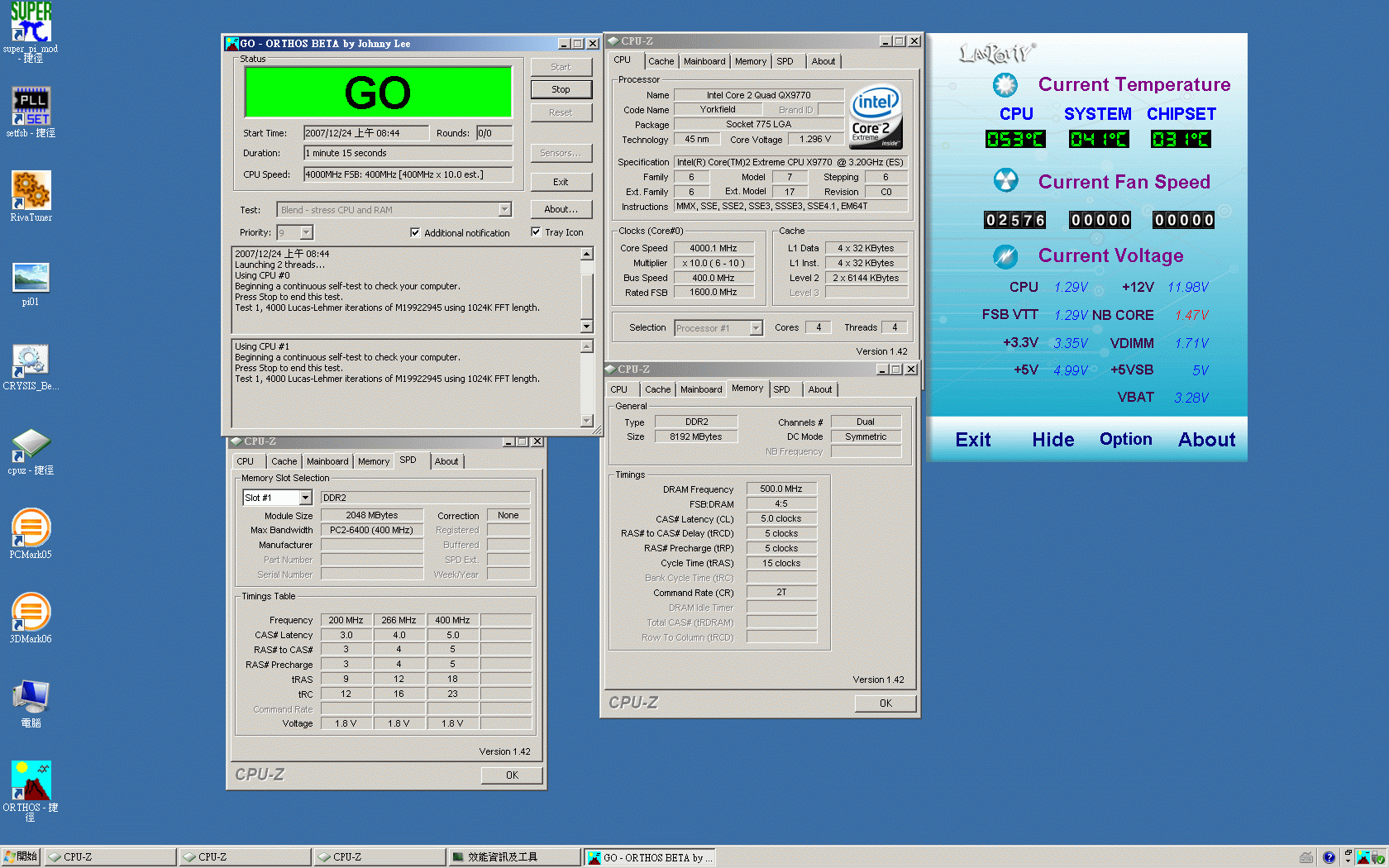Screen dimensions: 1389x868
Task: Select Memory tab in CPU-Z SPD window
Action: [x=374, y=461]
